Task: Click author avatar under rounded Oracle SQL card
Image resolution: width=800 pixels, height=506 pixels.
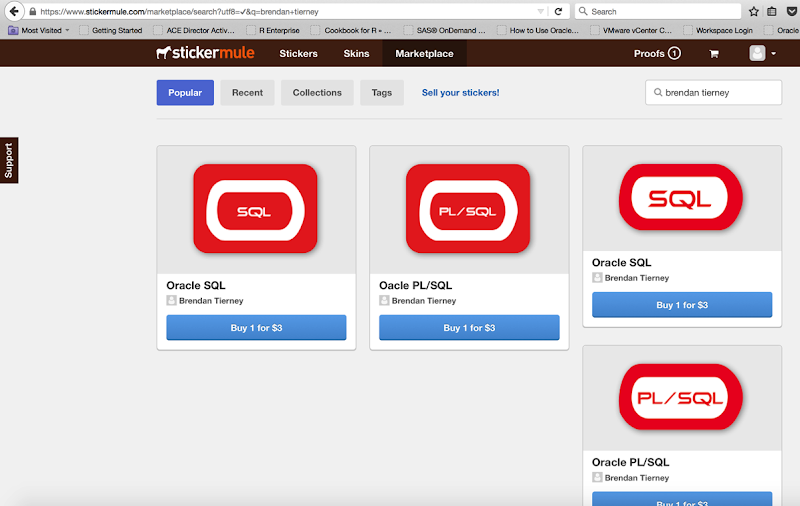Action: pos(597,277)
